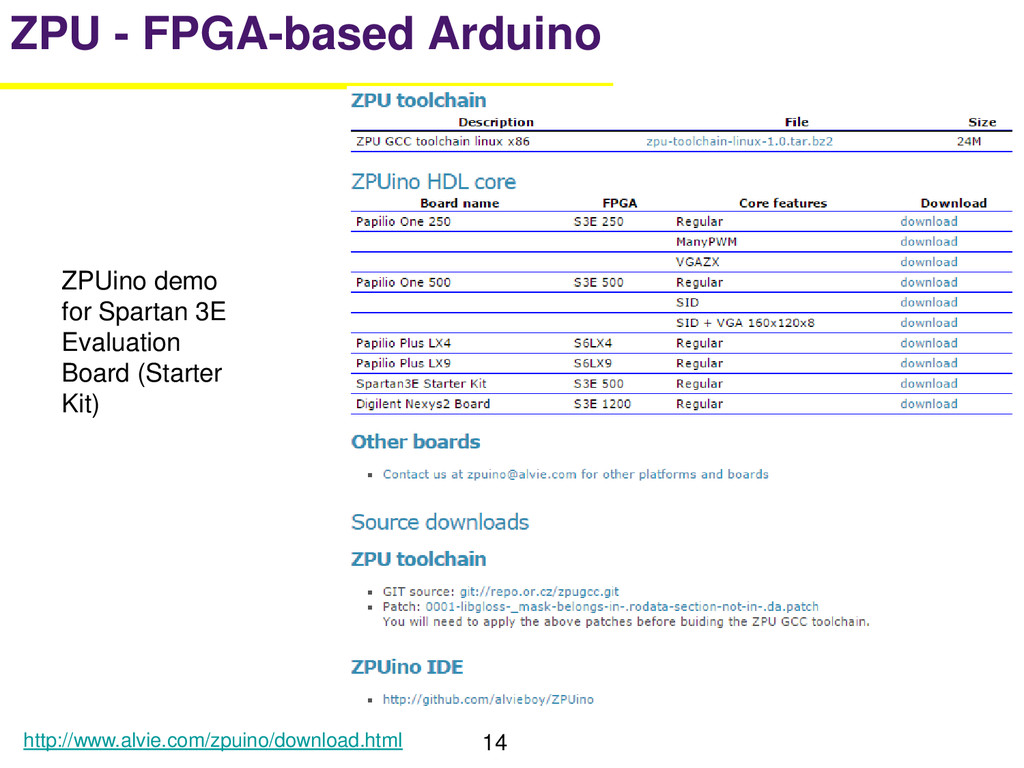This screenshot has height=768, width=1024.
Task: Click the 24M size cell
Action: pyautogui.click(x=968, y=141)
